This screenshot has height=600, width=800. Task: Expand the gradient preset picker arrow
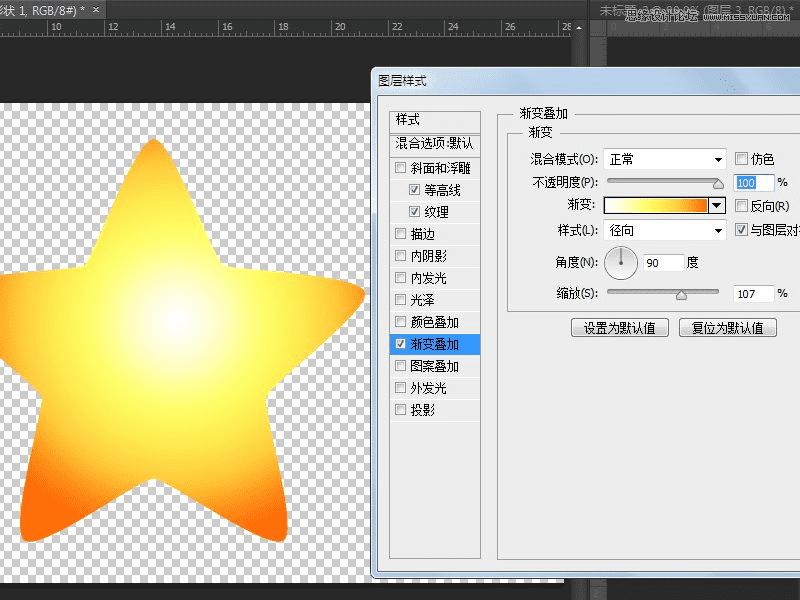tap(716, 206)
